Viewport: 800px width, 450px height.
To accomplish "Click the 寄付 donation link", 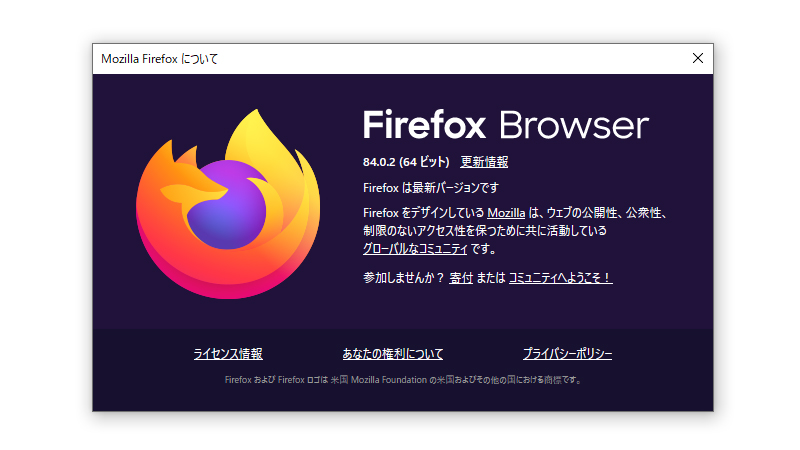I will pyautogui.click(x=461, y=278).
